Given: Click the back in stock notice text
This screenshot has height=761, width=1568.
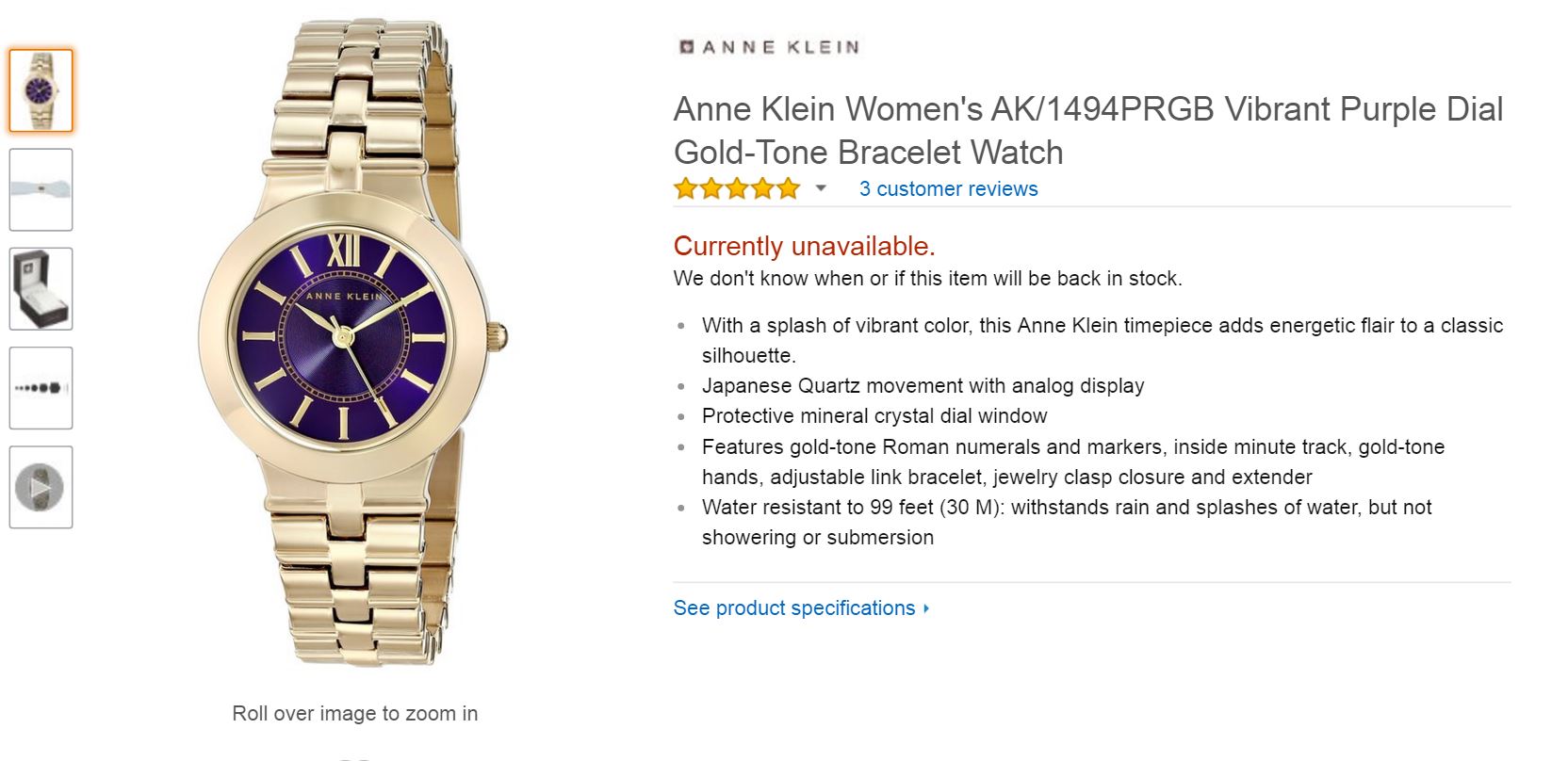Looking at the screenshot, I should pyautogui.click(x=927, y=279).
